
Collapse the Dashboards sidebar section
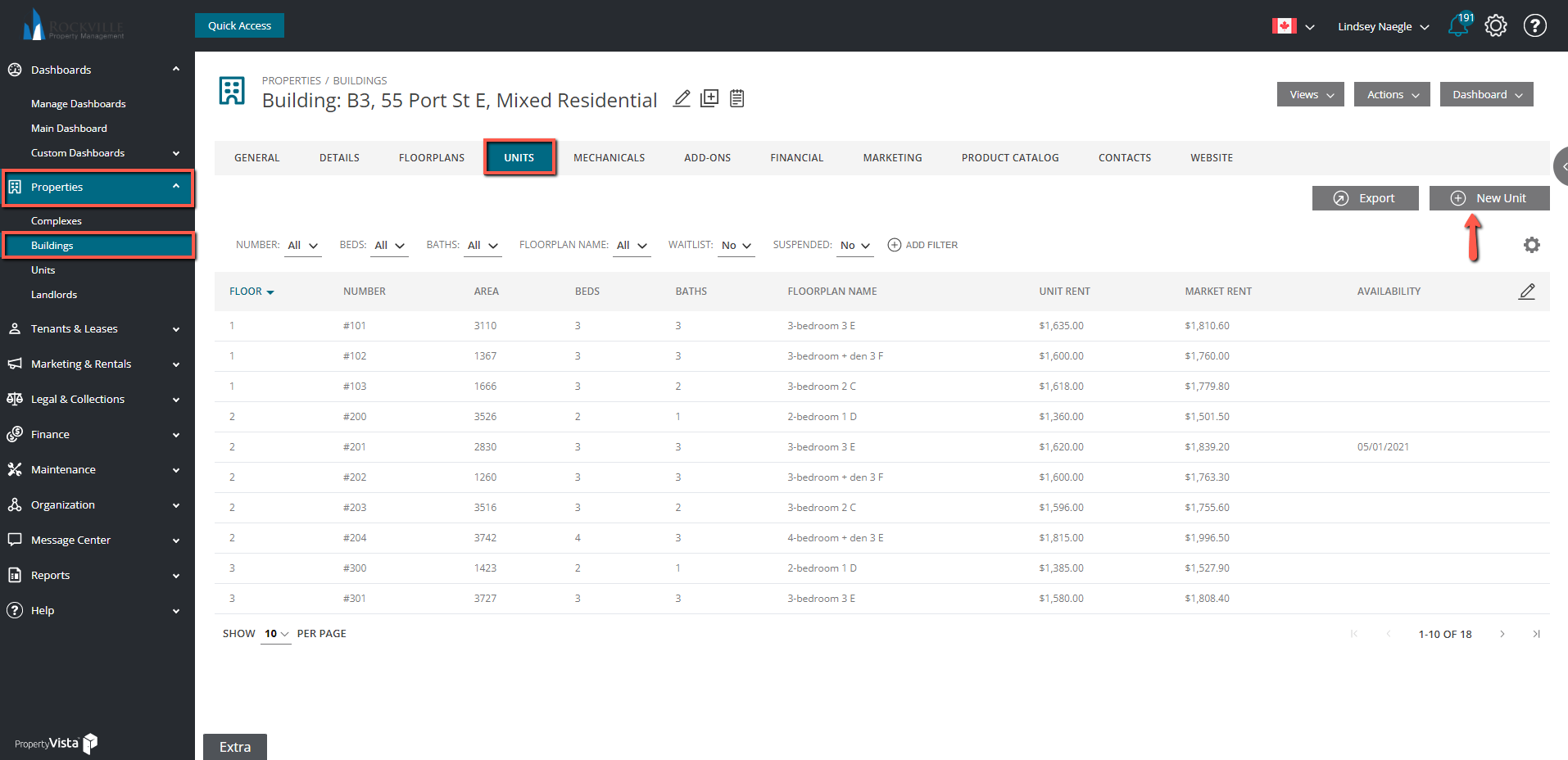(175, 69)
